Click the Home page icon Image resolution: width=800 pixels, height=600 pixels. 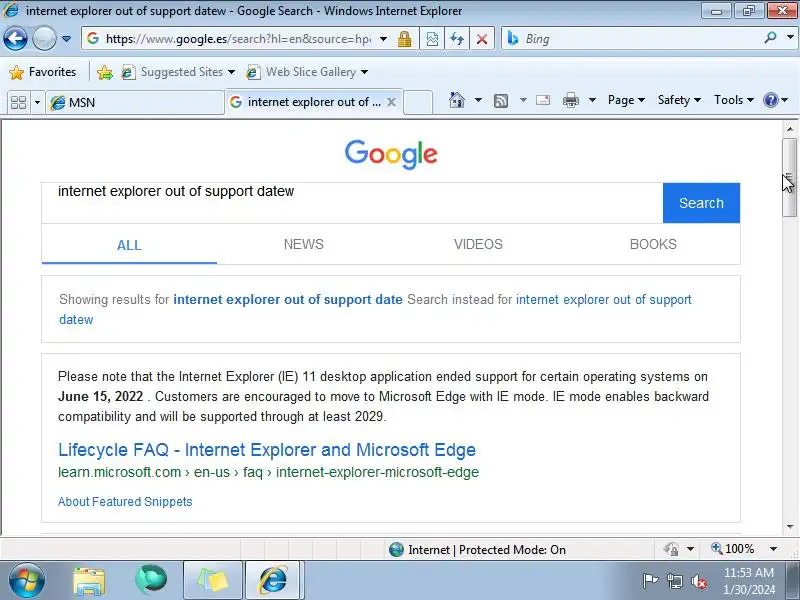click(457, 100)
